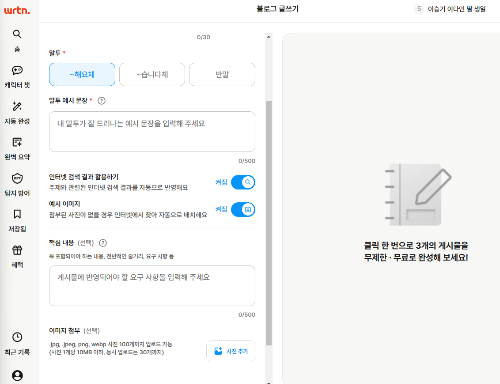The image size is (500, 384).
Task: Click the 이미지 첨부 (선택) label
Action: click(x=74, y=331)
